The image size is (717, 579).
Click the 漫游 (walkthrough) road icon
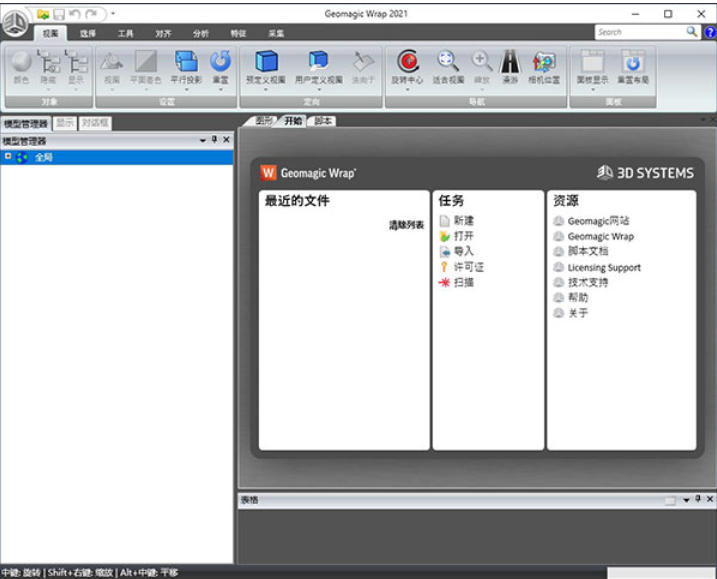[510, 62]
